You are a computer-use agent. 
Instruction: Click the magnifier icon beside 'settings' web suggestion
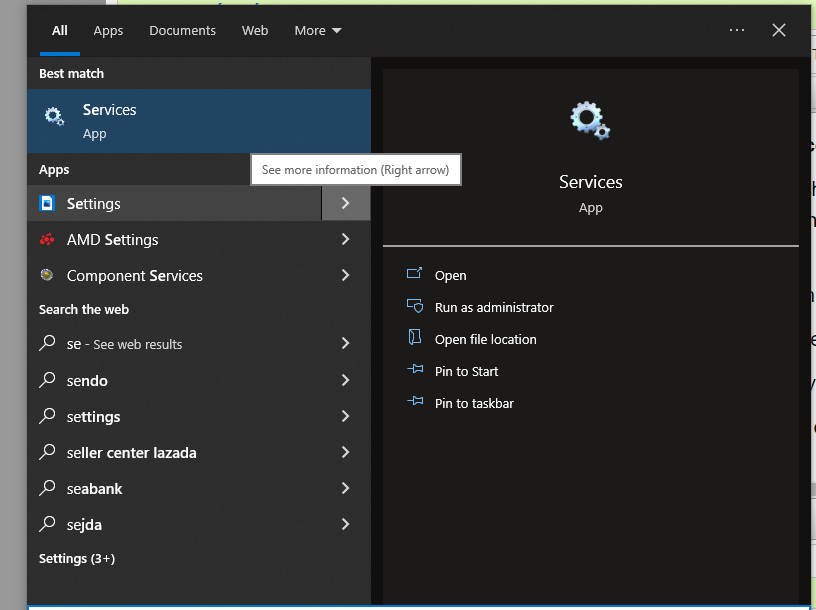pyautogui.click(x=47, y=415)
